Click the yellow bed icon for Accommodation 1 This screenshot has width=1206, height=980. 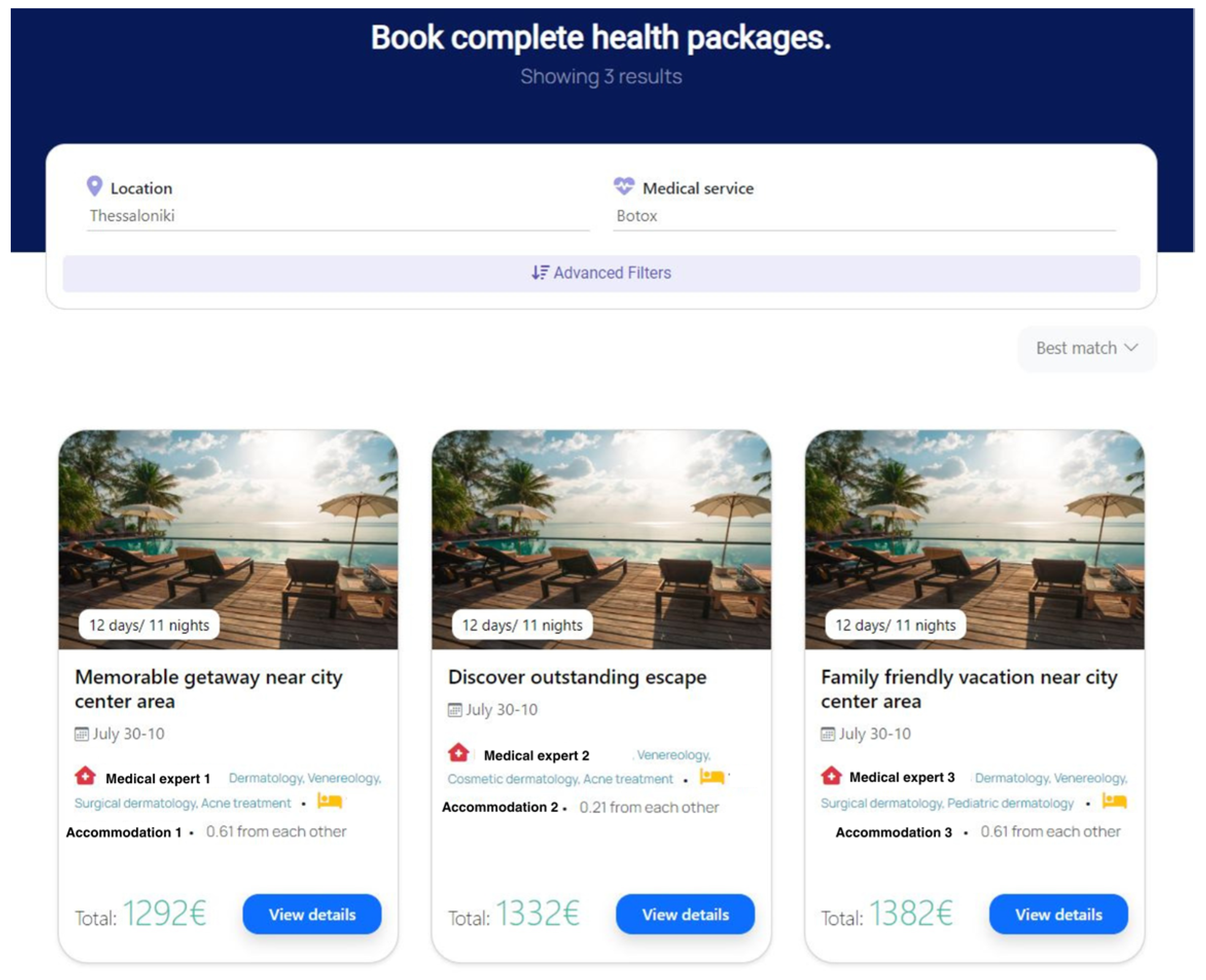[x=330, y=800]
